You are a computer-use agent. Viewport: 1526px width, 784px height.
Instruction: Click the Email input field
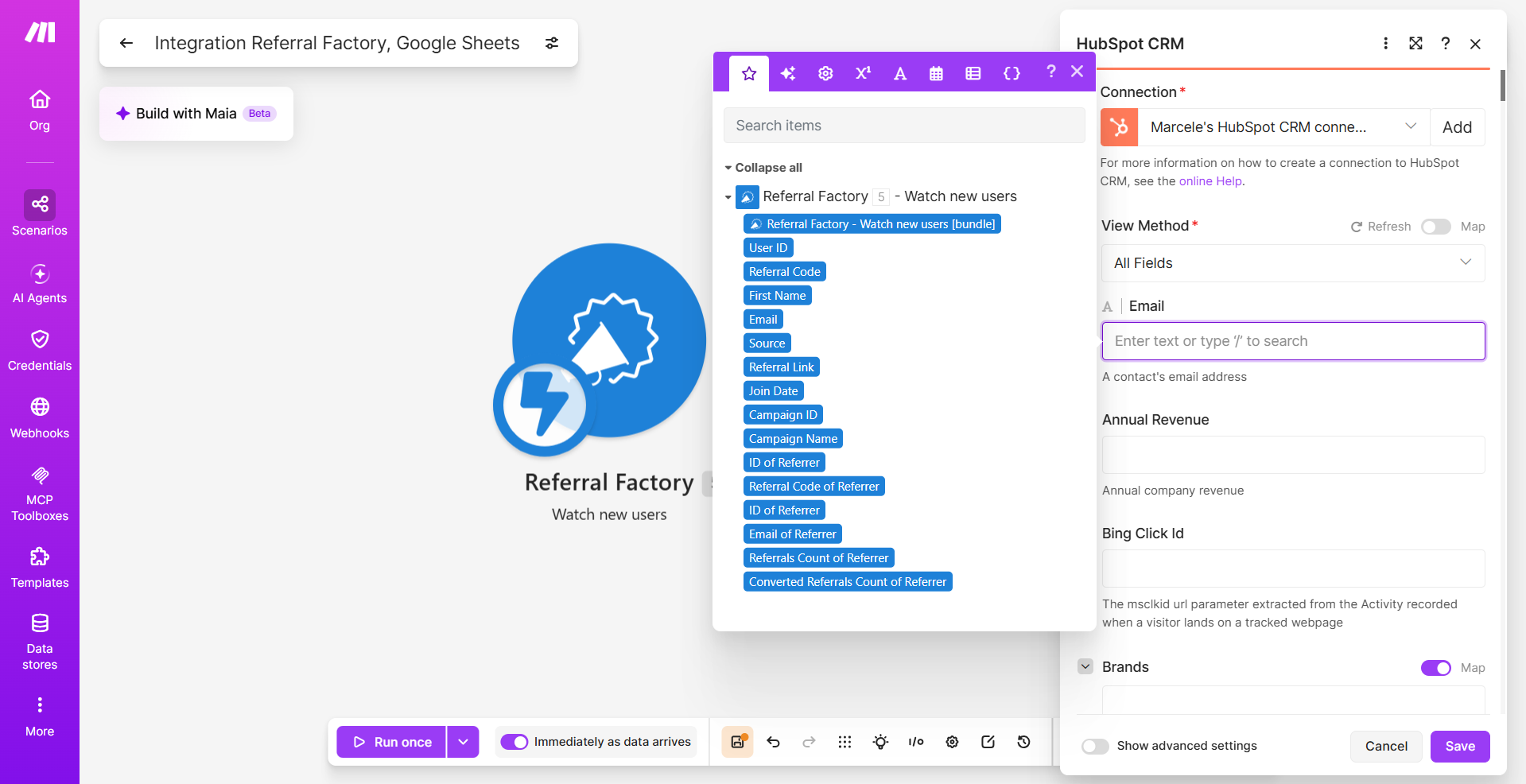(1293, 341)
